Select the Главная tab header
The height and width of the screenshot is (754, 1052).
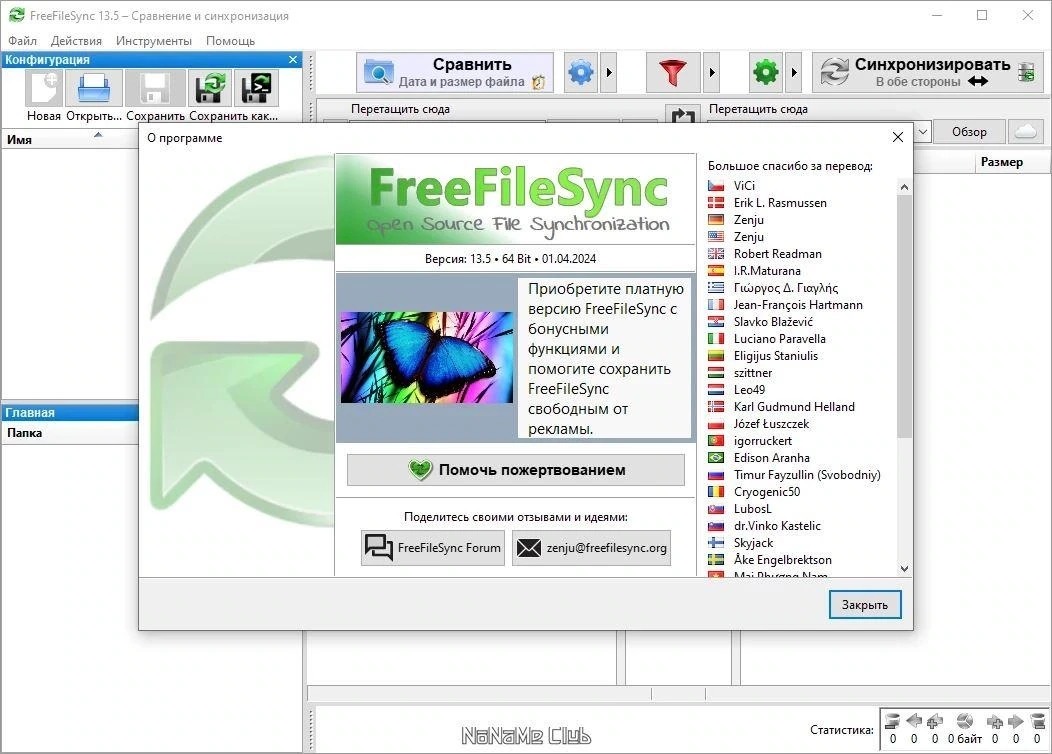point(70,413)
